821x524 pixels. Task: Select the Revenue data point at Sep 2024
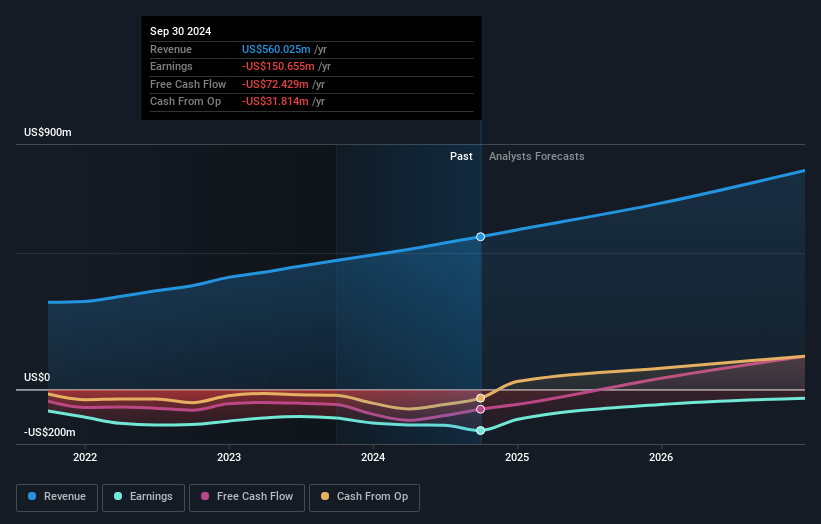pos(480,237)
